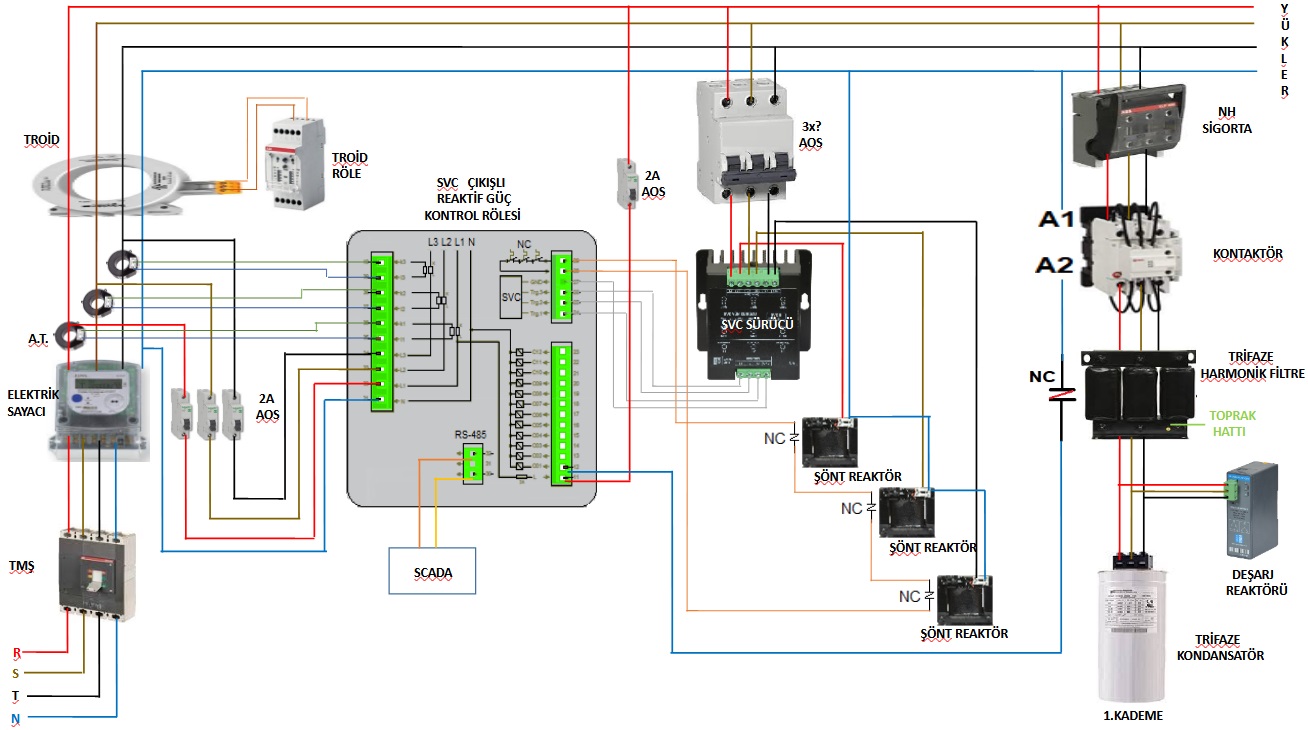Screen dimensions: 1308x730
Task: Select the black SVC SÜRÜCÜ driver module
Action: click(x=753, y=314)
